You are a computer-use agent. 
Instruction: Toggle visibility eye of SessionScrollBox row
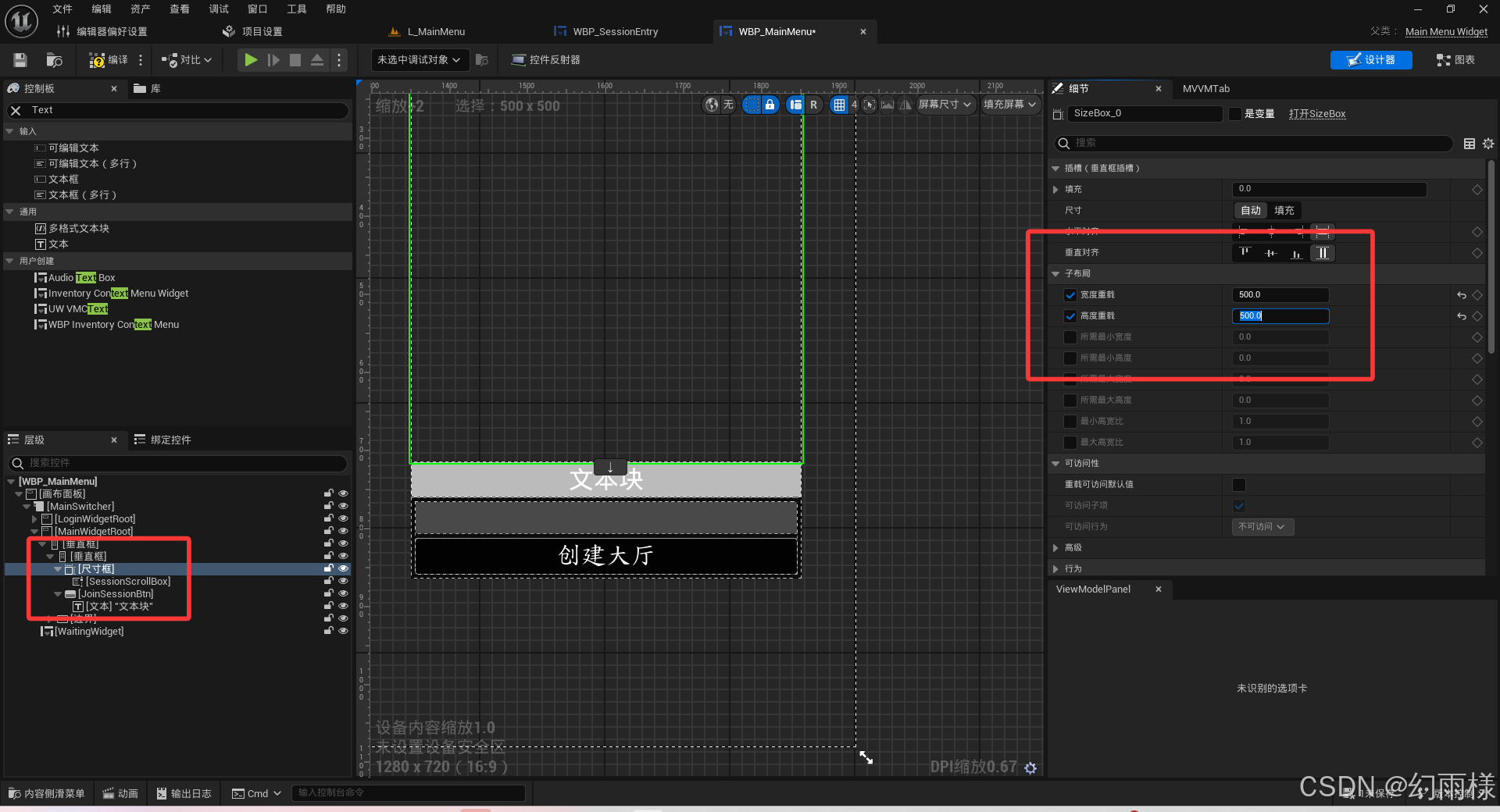343,581
